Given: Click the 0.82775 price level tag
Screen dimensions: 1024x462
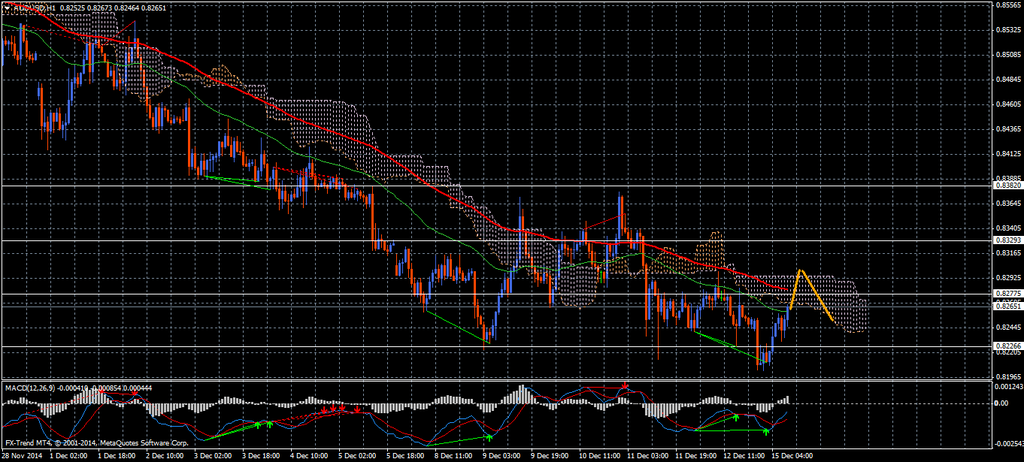Looking at the screenshot, I should point(1007,293).
